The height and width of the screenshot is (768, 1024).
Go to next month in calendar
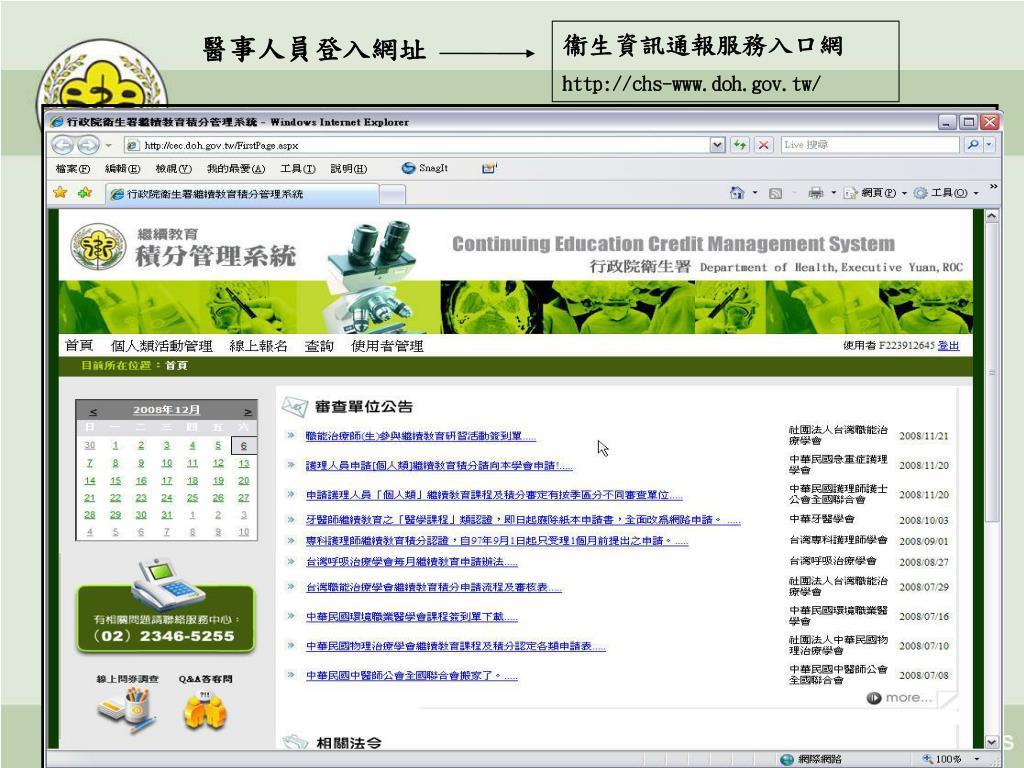[x=248, y=411]
